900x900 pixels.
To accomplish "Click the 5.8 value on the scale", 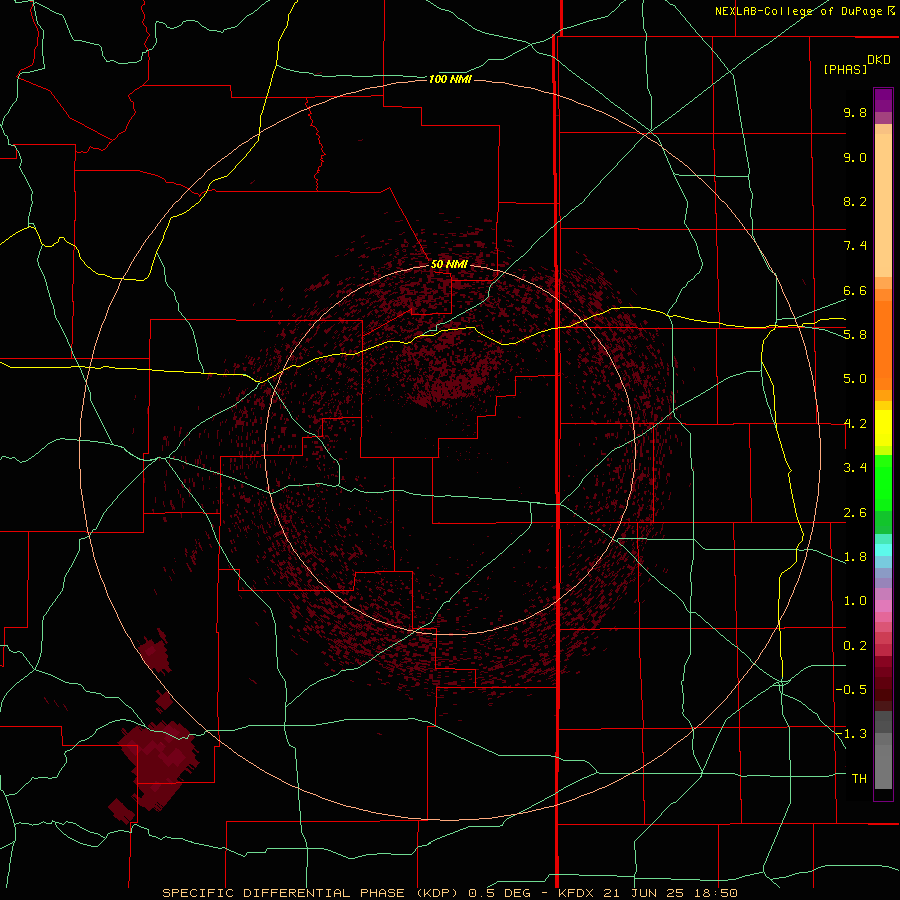I will [855, 335].
